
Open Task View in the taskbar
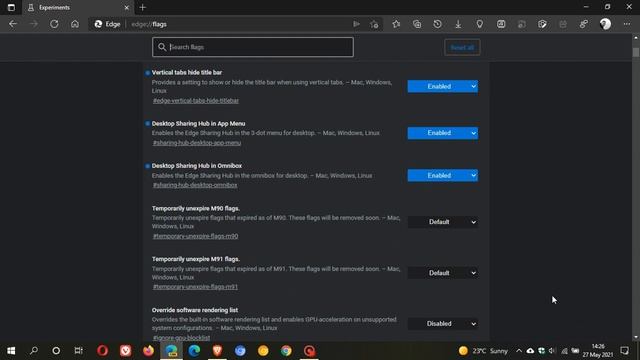pos(78,351)
